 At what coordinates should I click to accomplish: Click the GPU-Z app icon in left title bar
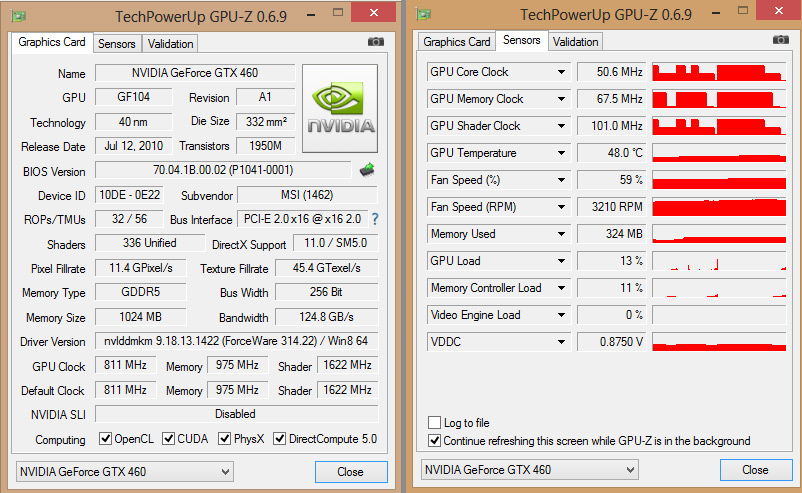[18, 16]
